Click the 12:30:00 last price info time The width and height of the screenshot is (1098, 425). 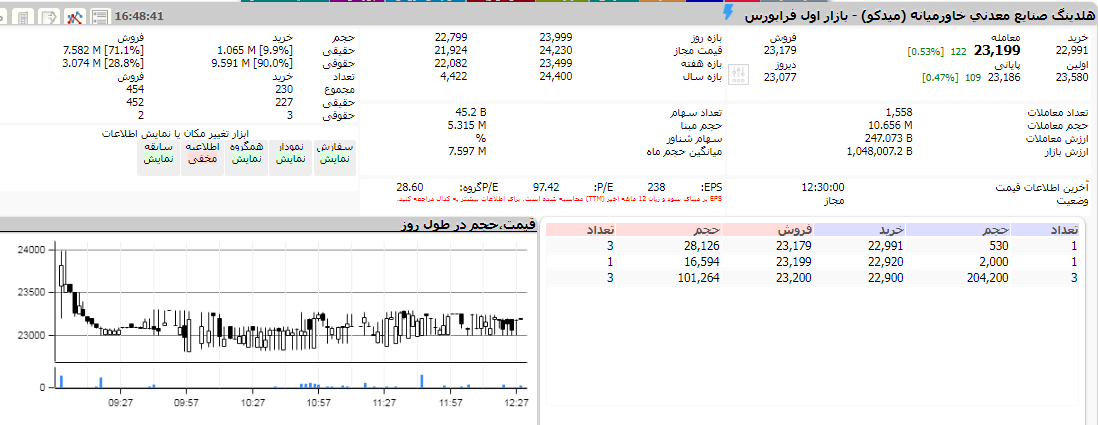tap(822, 188)
